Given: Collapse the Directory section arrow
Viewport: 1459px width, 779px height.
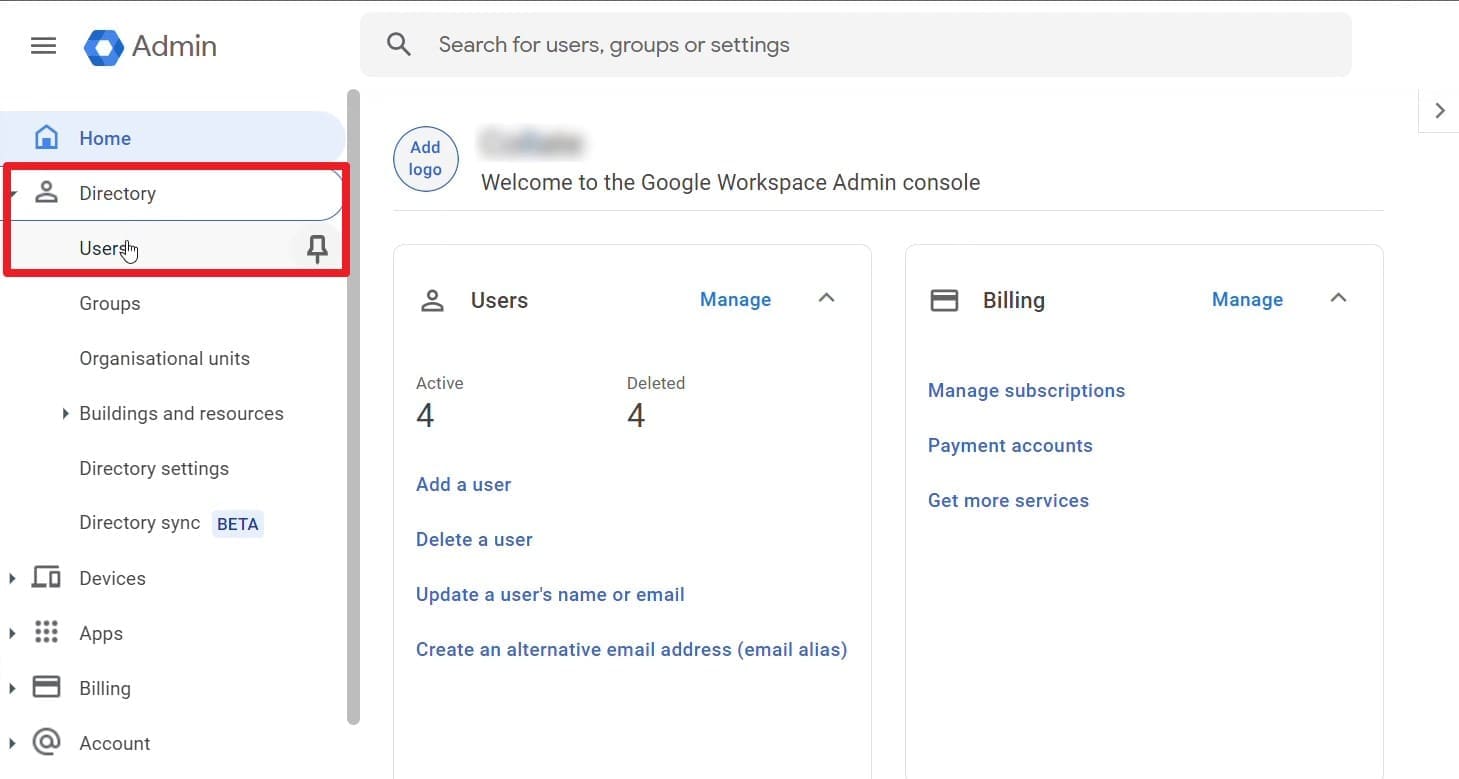Looking at the screenshot, I should (11, 193).
